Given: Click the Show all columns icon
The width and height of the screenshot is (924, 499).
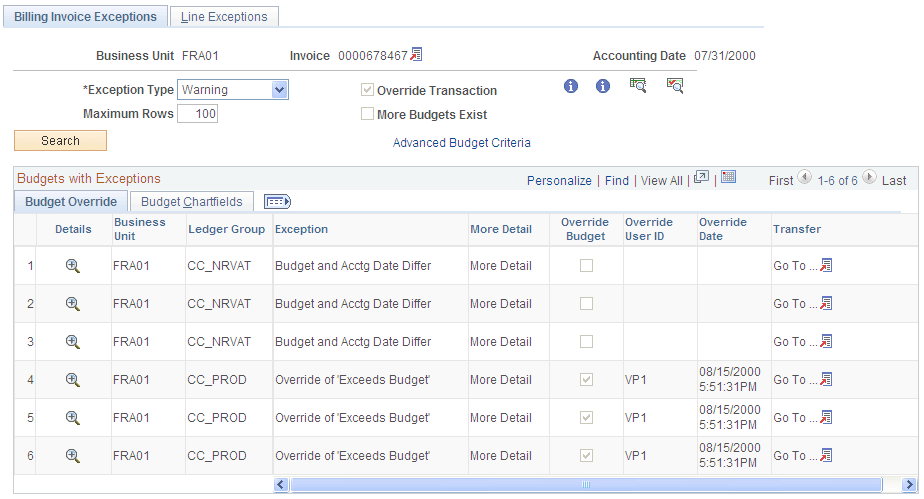Looking at the screenshot, I should tap(278, 202).
